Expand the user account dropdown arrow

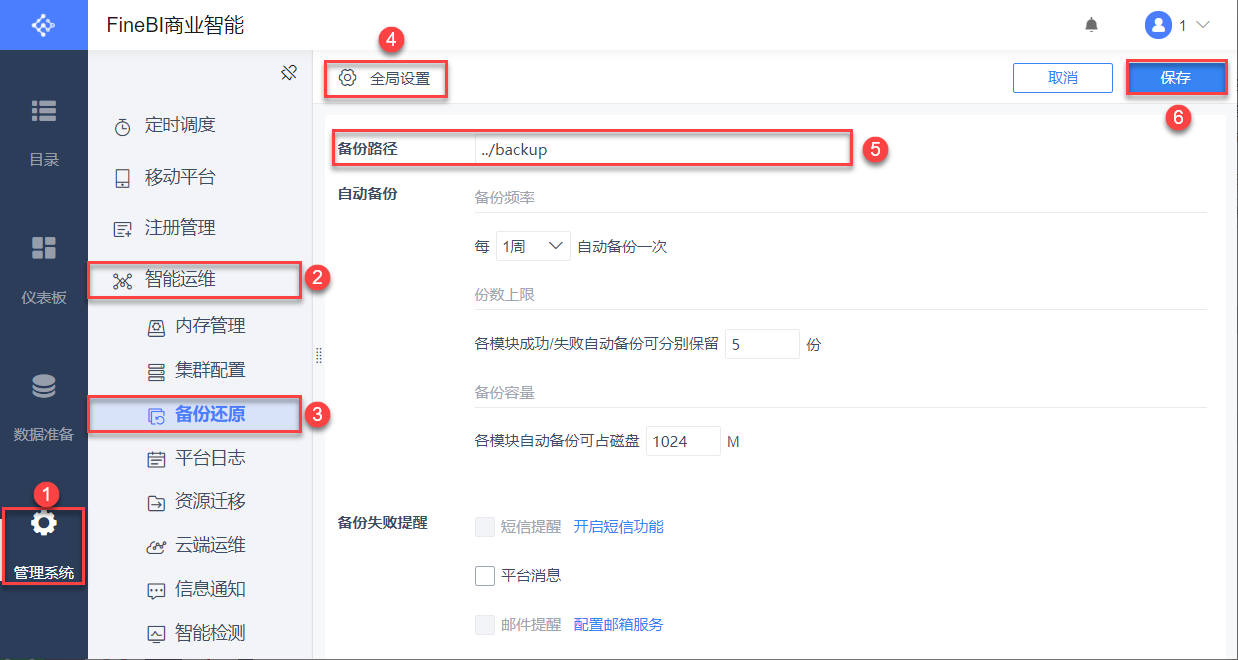(1203, 25)
